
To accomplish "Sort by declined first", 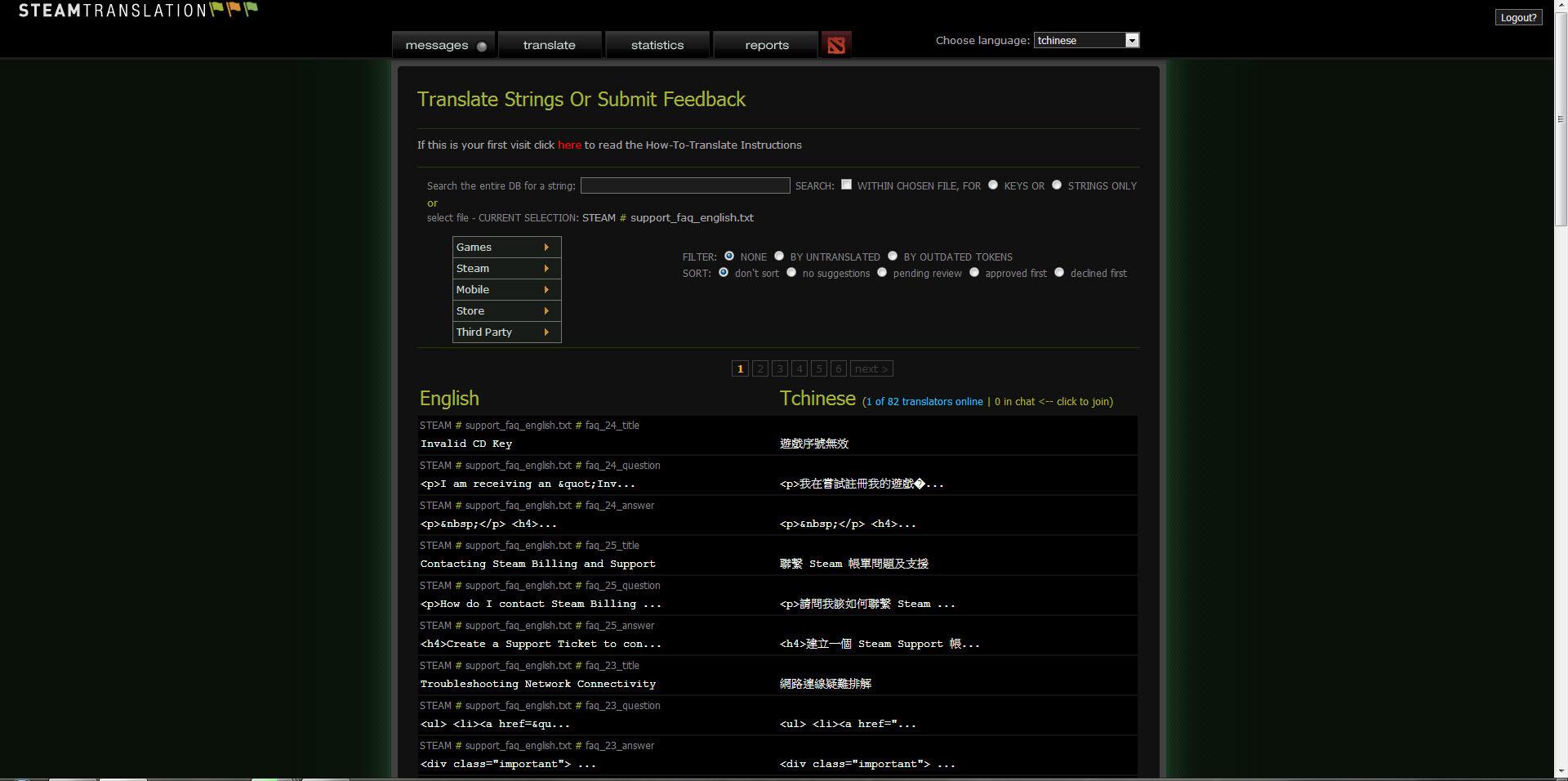I will coord(1059,272).
